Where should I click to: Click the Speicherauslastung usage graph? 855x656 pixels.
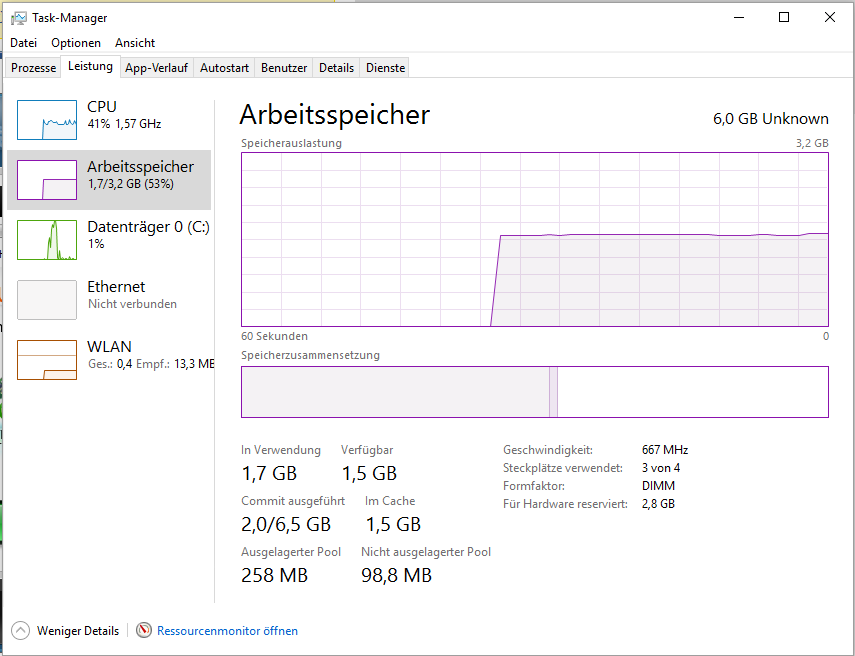tap(534, 239)
